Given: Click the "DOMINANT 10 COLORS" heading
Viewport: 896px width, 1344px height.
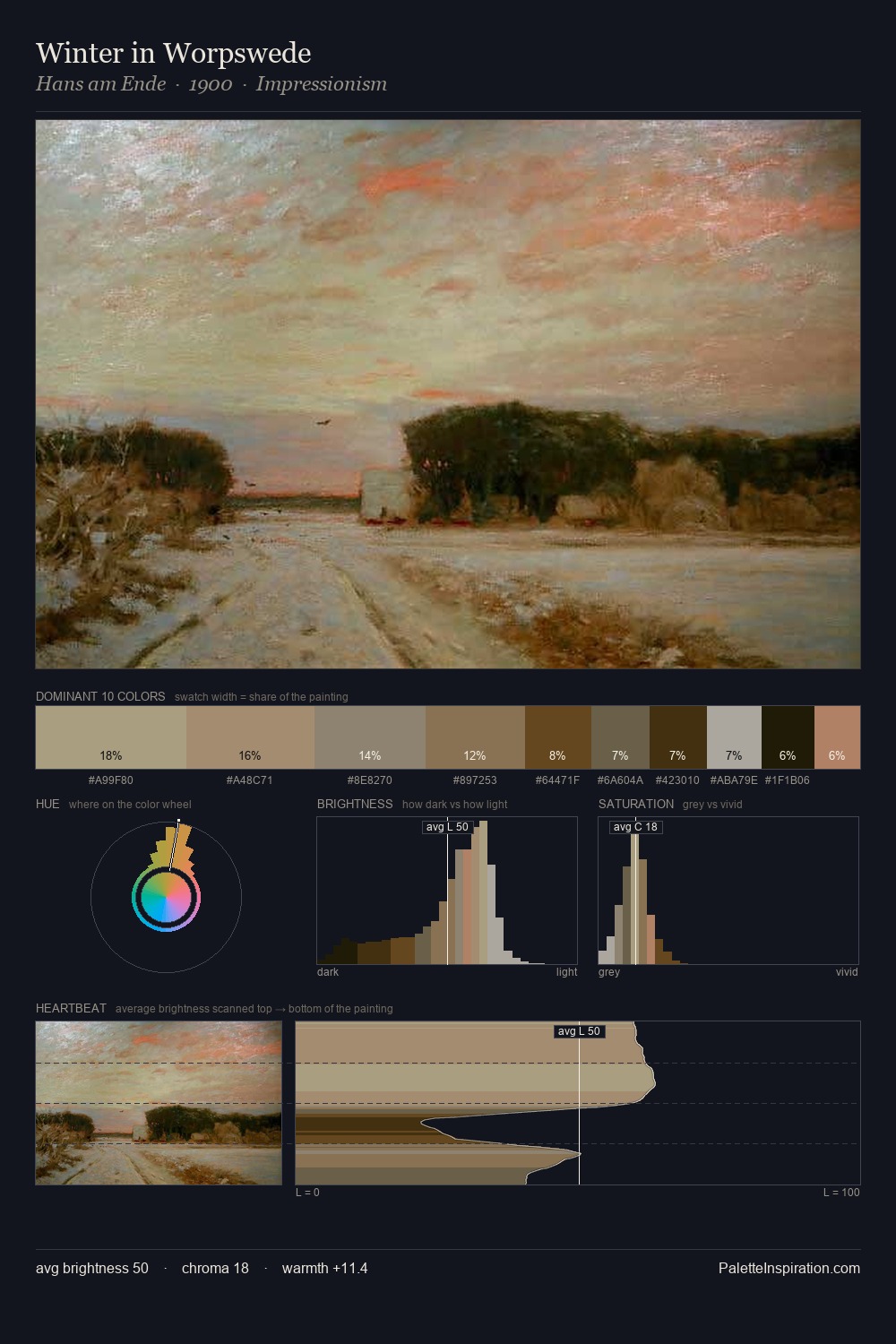Looking at the screenshot, I should [100, 696].
